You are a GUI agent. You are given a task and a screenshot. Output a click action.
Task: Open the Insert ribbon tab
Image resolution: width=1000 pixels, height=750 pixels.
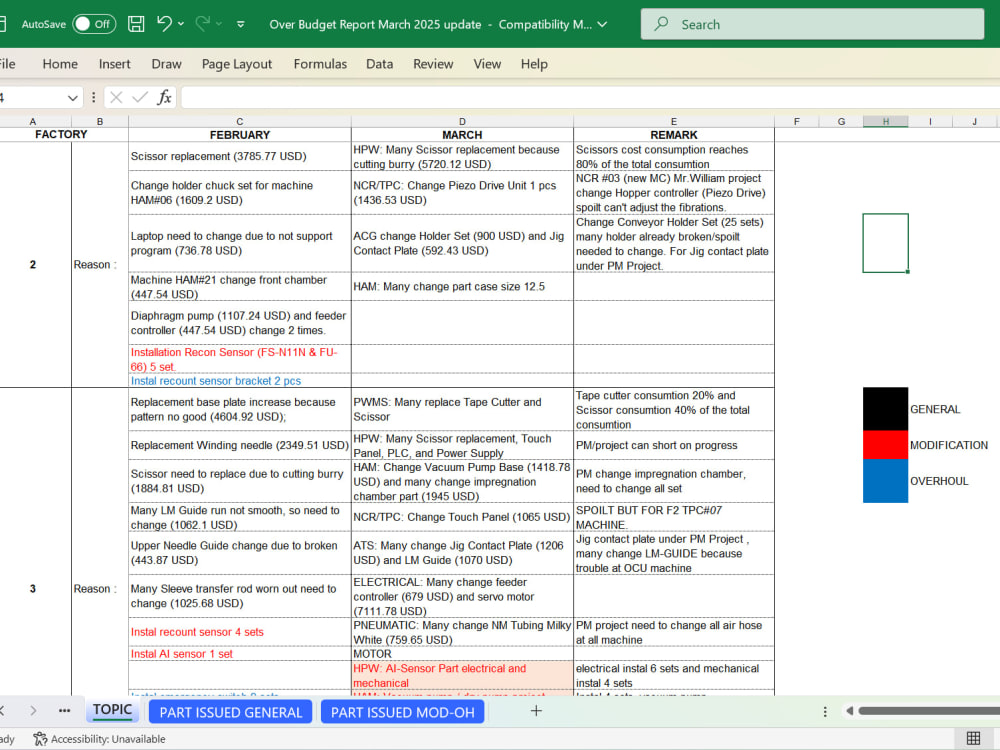point(114,64)
